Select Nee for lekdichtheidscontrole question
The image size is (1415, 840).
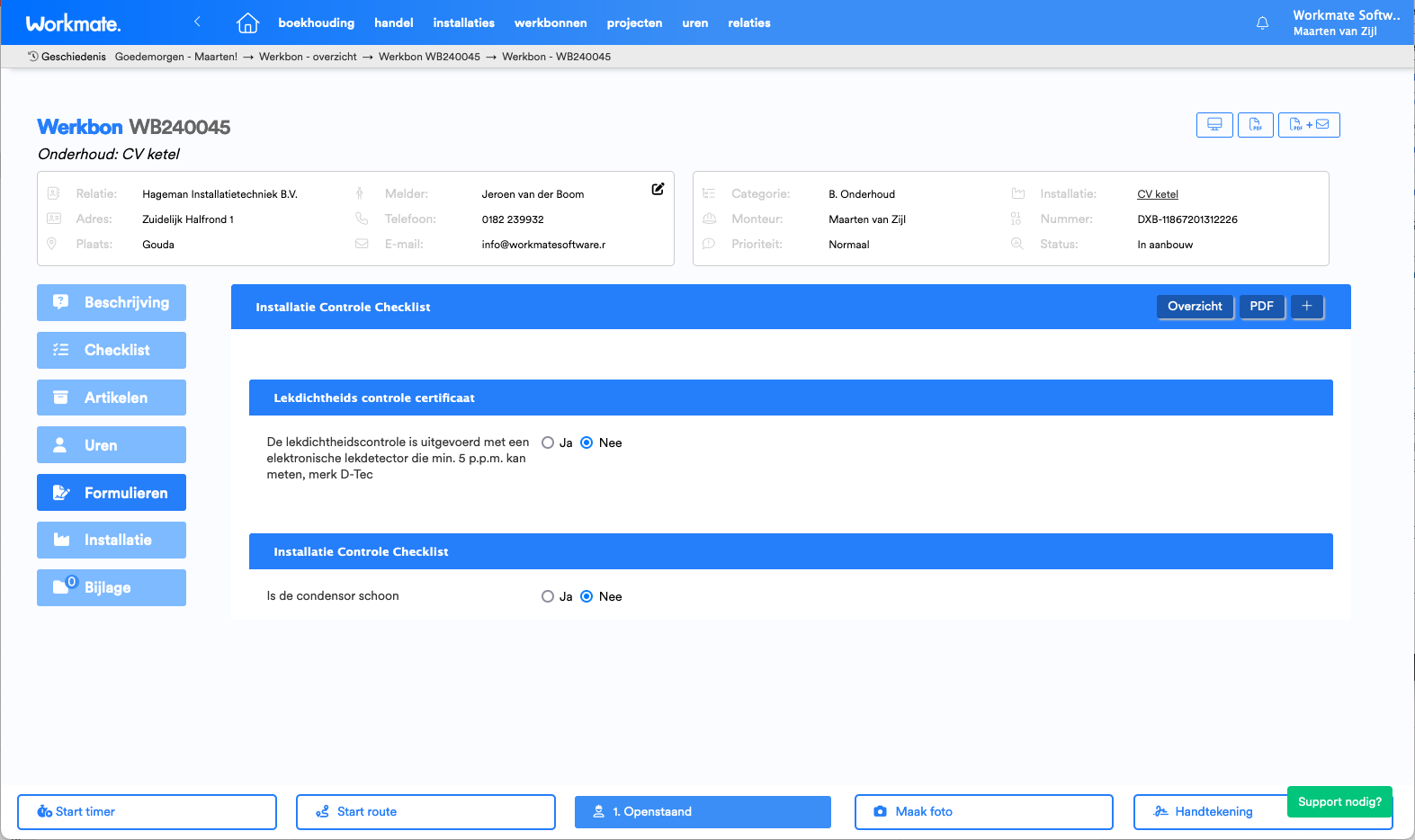pos(587,442)
